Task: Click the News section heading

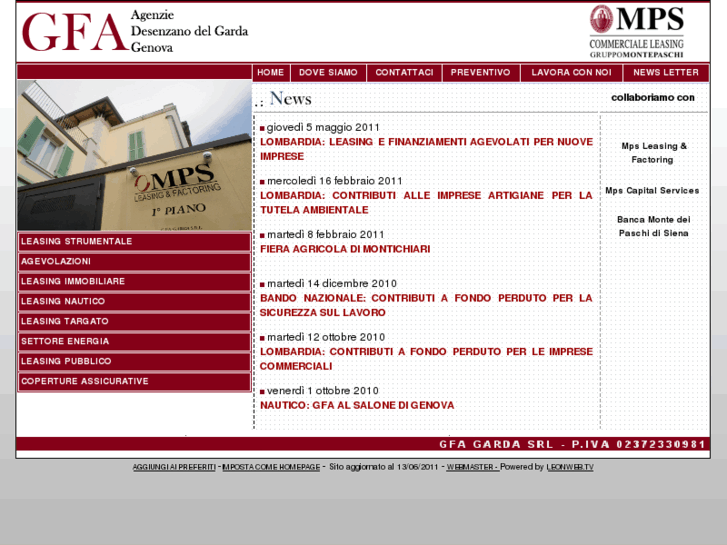Action: (x=290, y=98)
